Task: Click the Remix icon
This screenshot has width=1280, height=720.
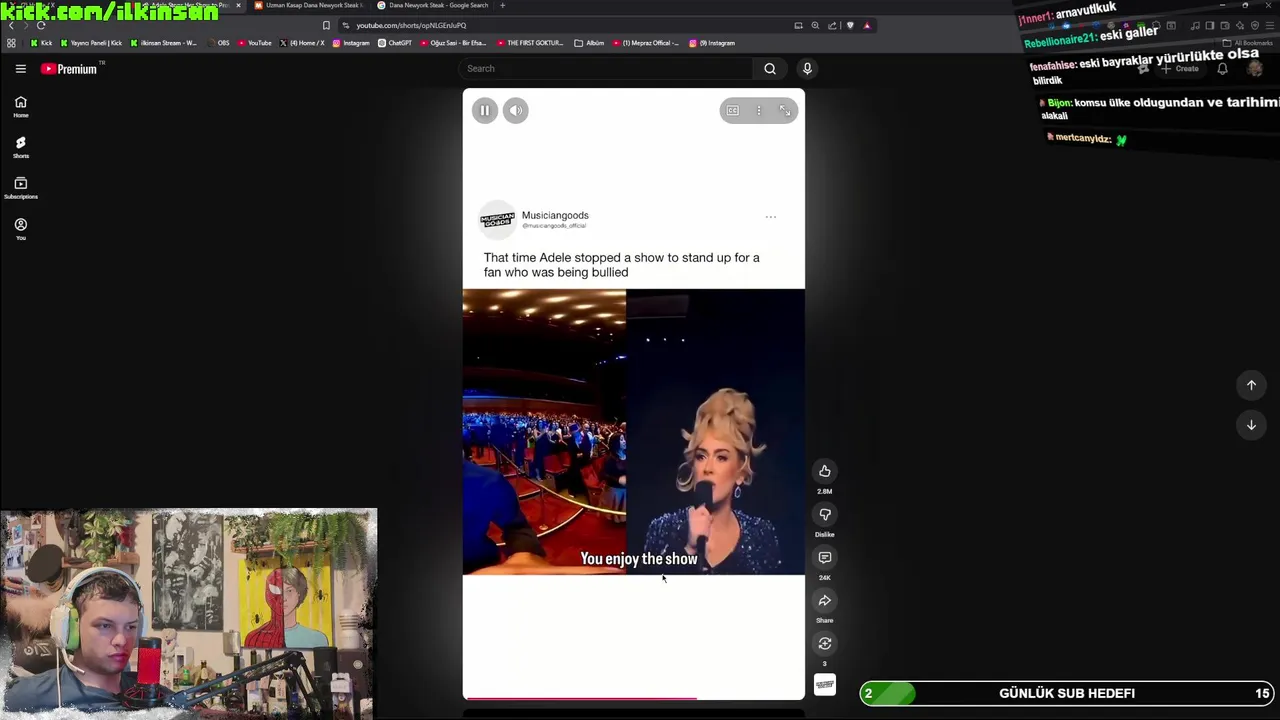Action: (825, 643)
